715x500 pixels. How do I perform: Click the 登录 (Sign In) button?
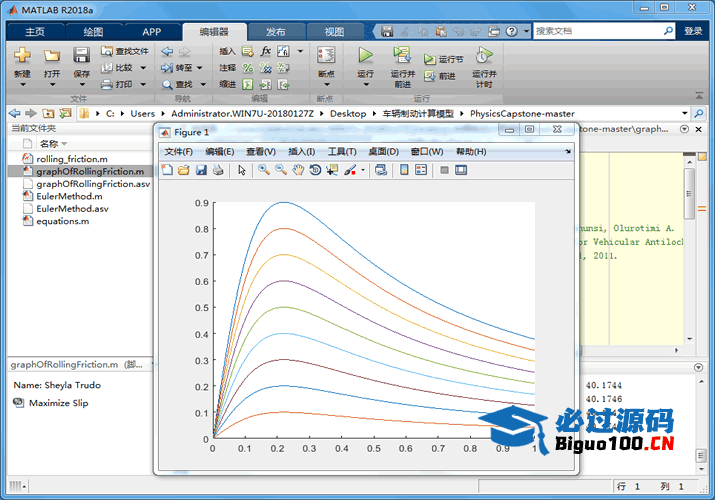point(693,31)
